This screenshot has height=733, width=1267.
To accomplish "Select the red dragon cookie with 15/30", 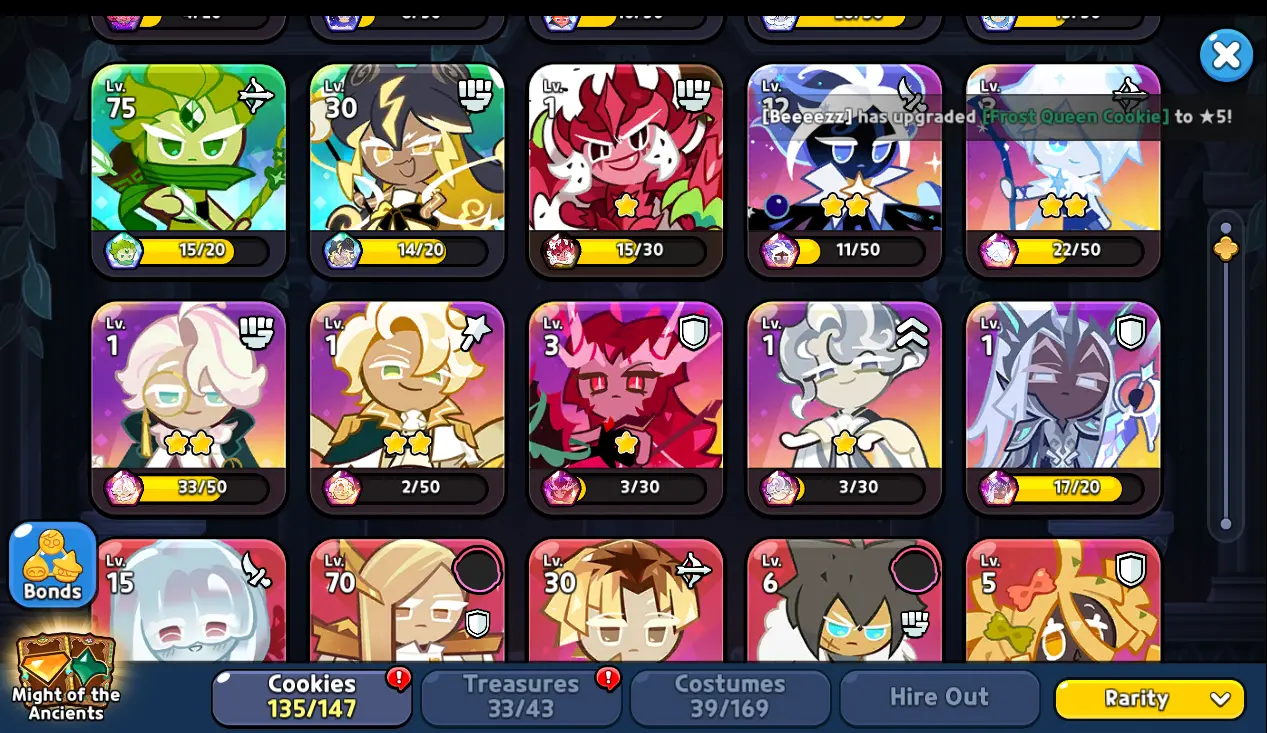I will 626,170.
